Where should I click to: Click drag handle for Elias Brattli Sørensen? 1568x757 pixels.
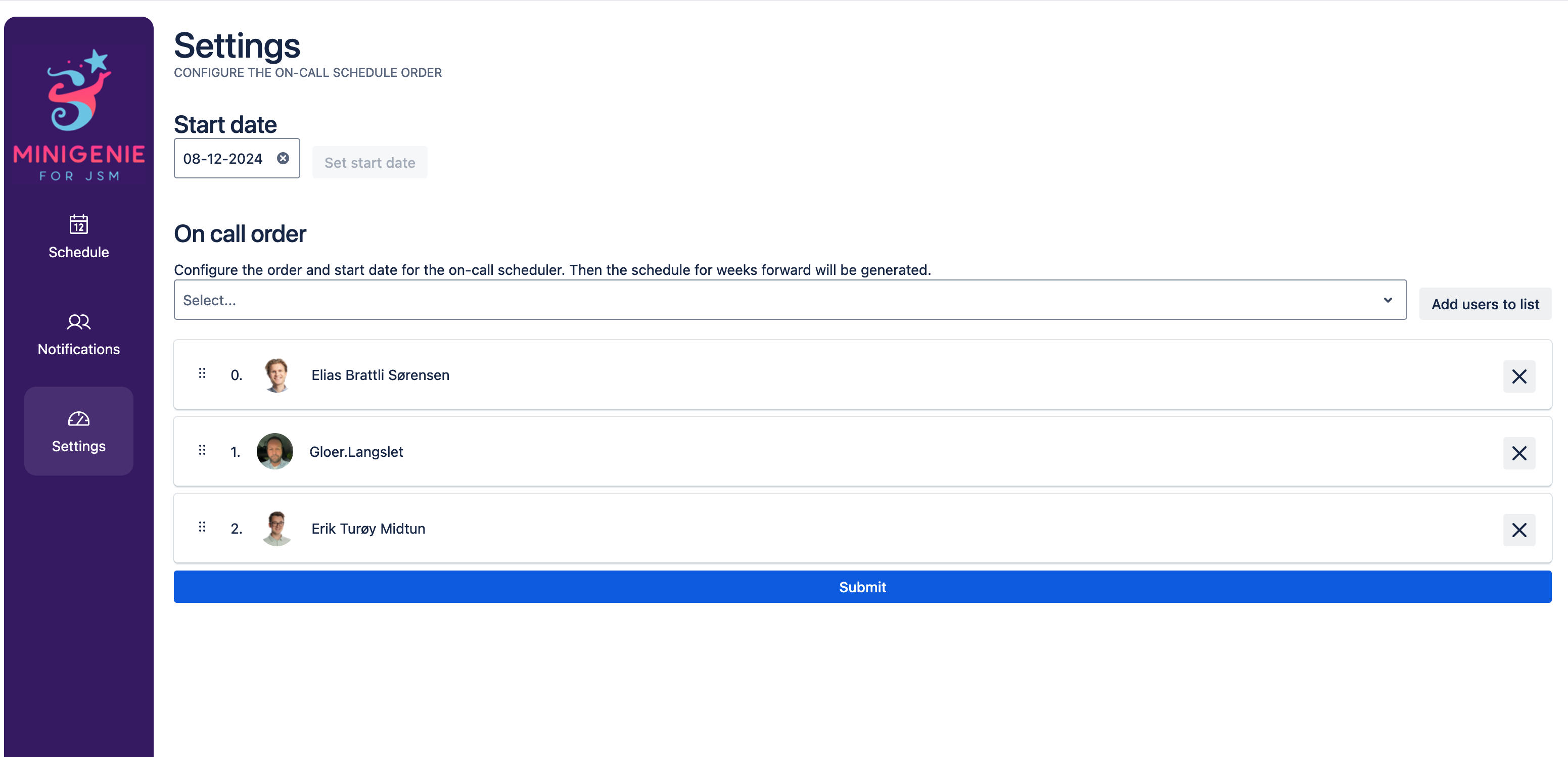coord(202,373)
